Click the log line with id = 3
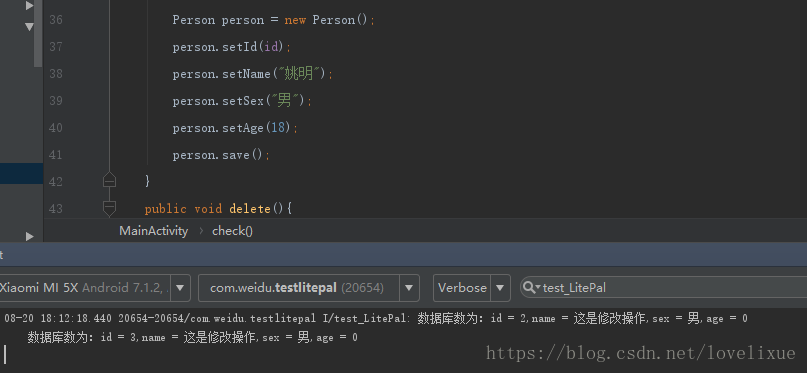 (x=192, y=338)
